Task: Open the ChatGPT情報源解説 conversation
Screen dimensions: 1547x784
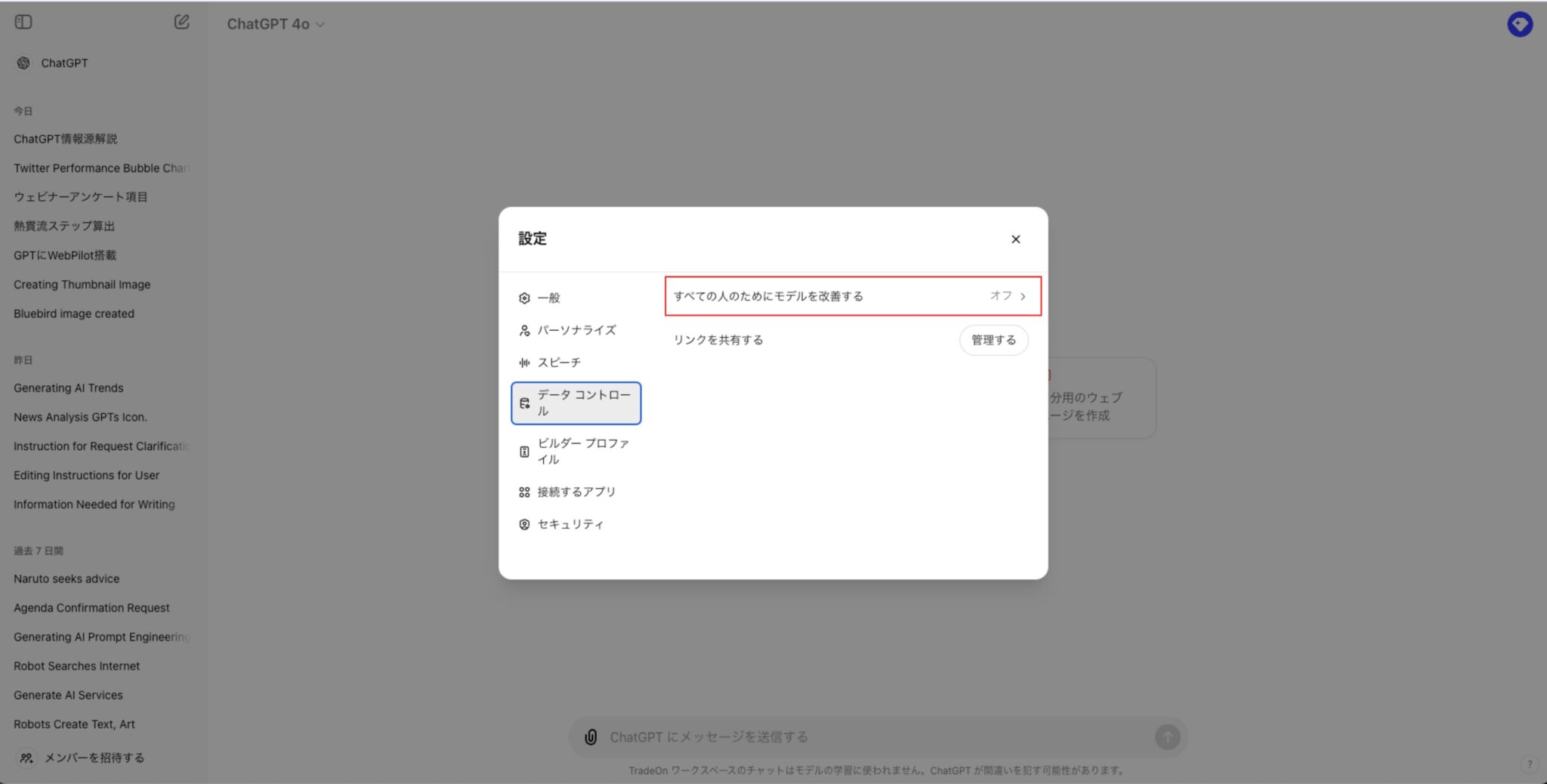Action: pyautogui.click(x=66, y=138)
